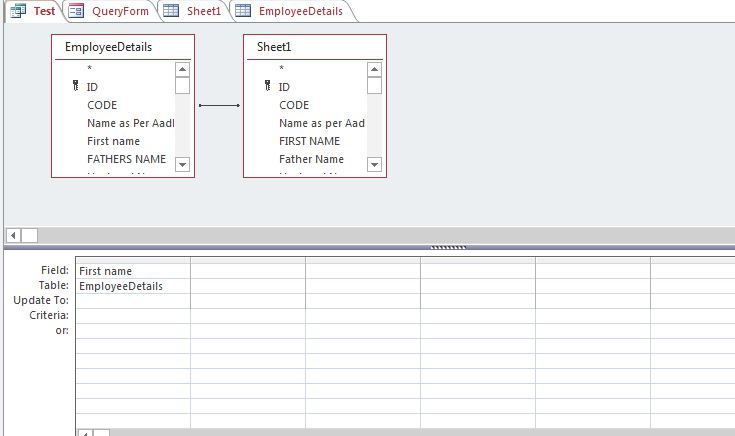Viewport: 735px width, 436px height.
Task: Select asterisk all-fields in Sheet1
Action: 281,68
